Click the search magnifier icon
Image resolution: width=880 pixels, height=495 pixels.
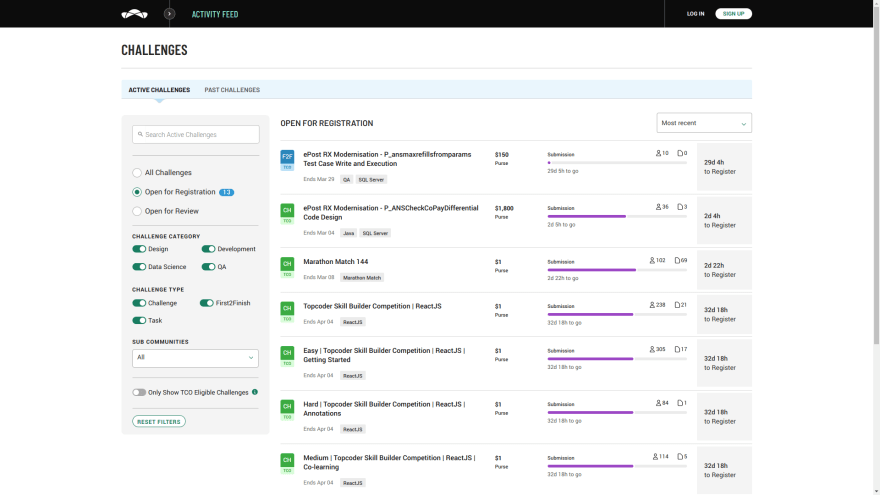pos(140,134)
